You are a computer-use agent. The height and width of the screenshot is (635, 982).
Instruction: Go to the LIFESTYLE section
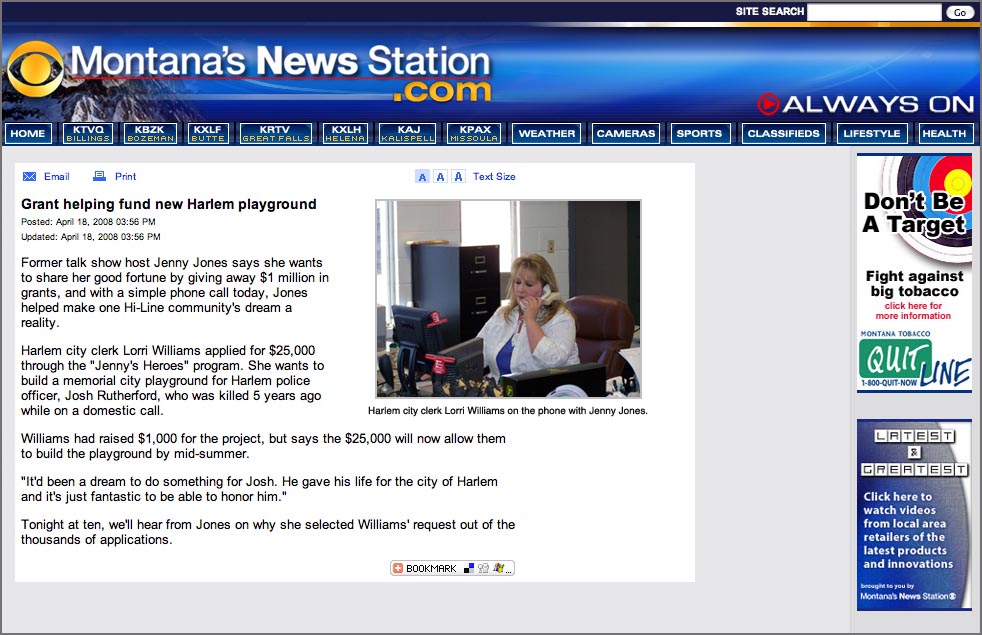(872, 133)
